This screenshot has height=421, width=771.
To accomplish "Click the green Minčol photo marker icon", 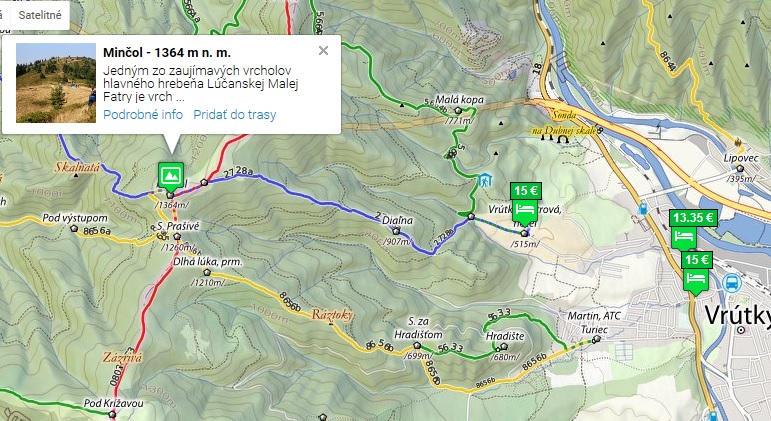I will (171, 177).
